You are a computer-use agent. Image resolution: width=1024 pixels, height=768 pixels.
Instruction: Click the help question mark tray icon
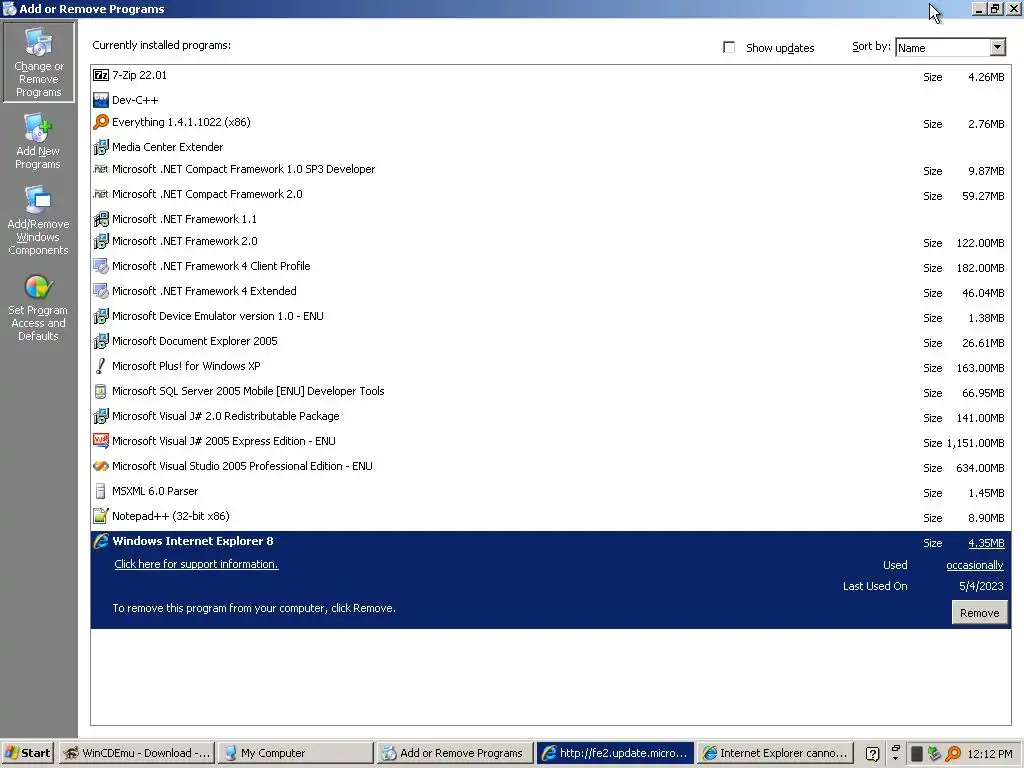coord(872,754)
